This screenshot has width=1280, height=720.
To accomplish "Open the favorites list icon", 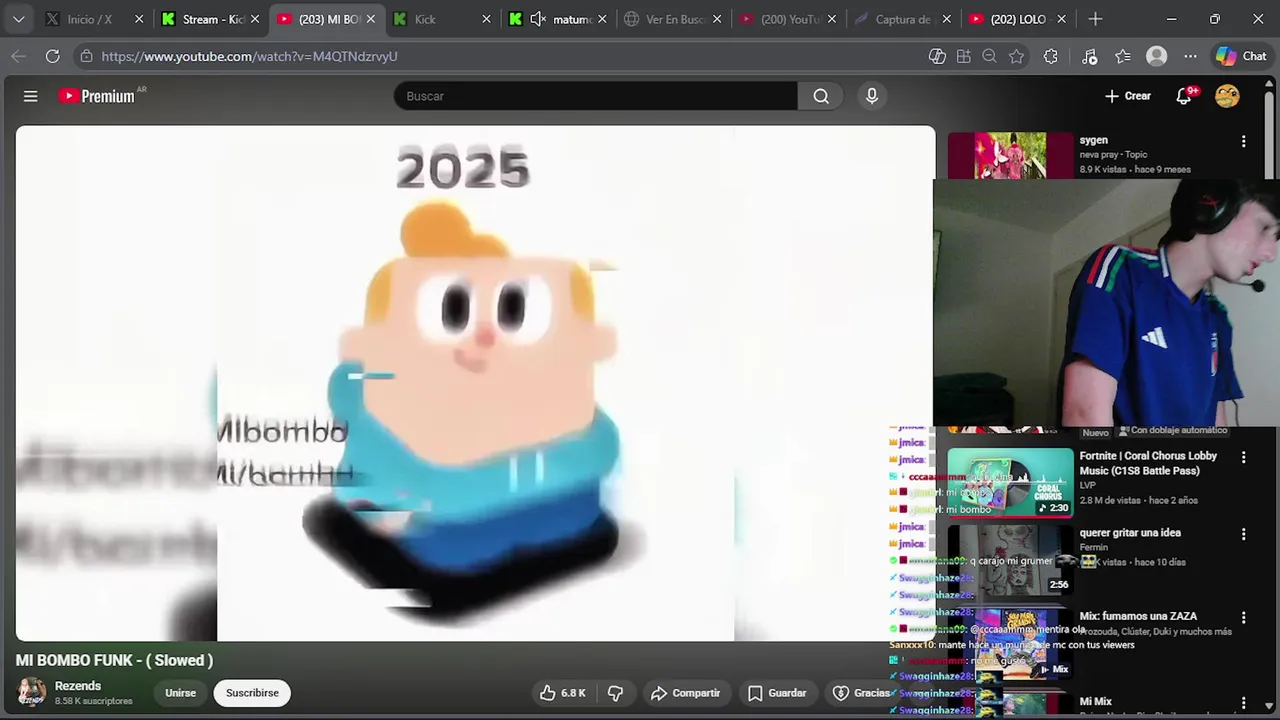I will coord(1123,56).
